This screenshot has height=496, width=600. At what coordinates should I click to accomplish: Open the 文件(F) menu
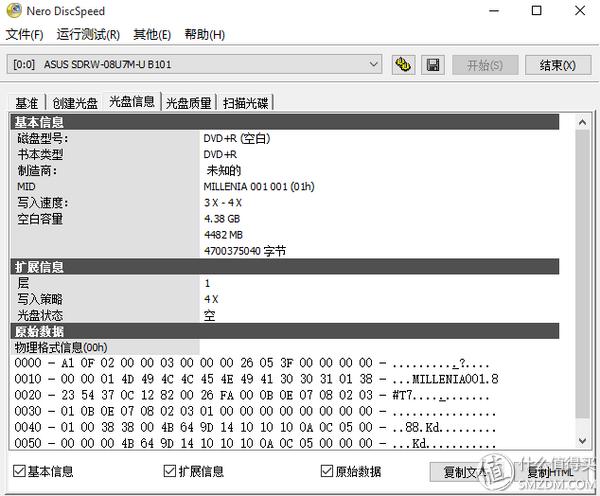click(25, 35)
